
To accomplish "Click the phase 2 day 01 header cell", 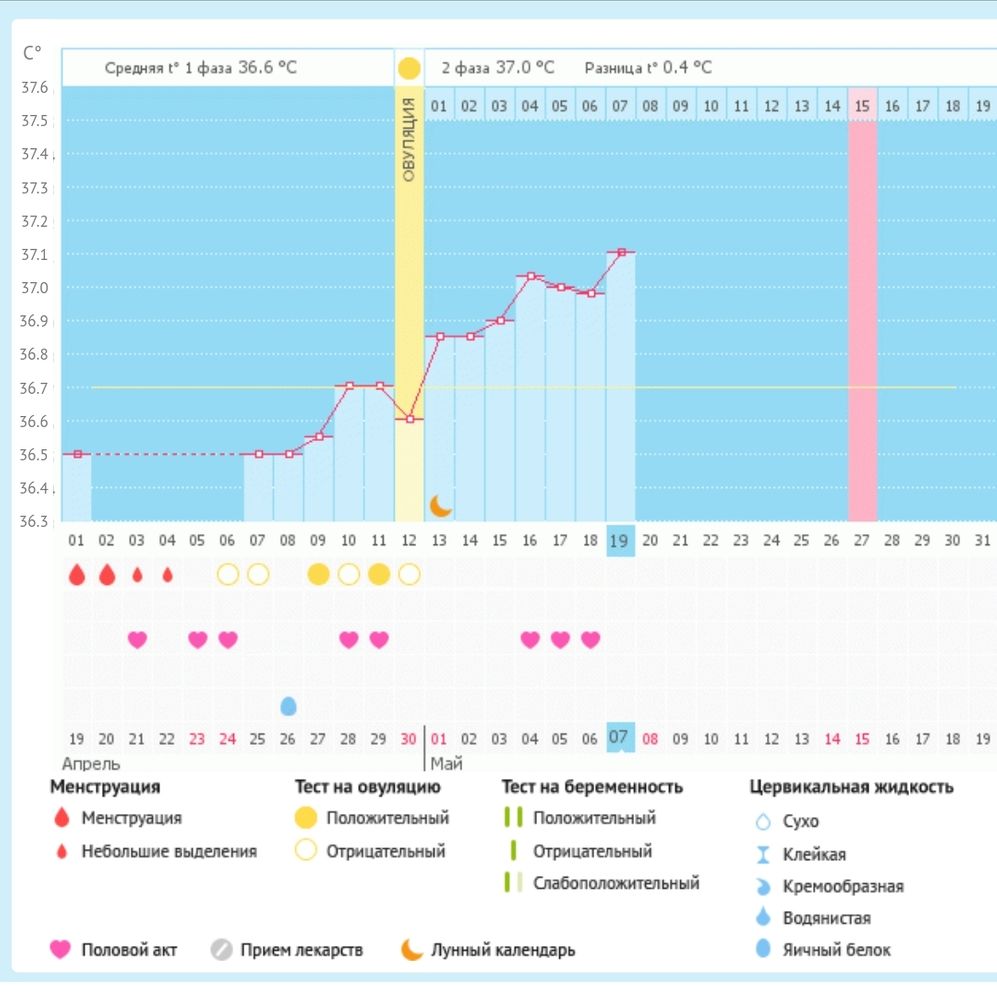I will [x=439, y=106].
